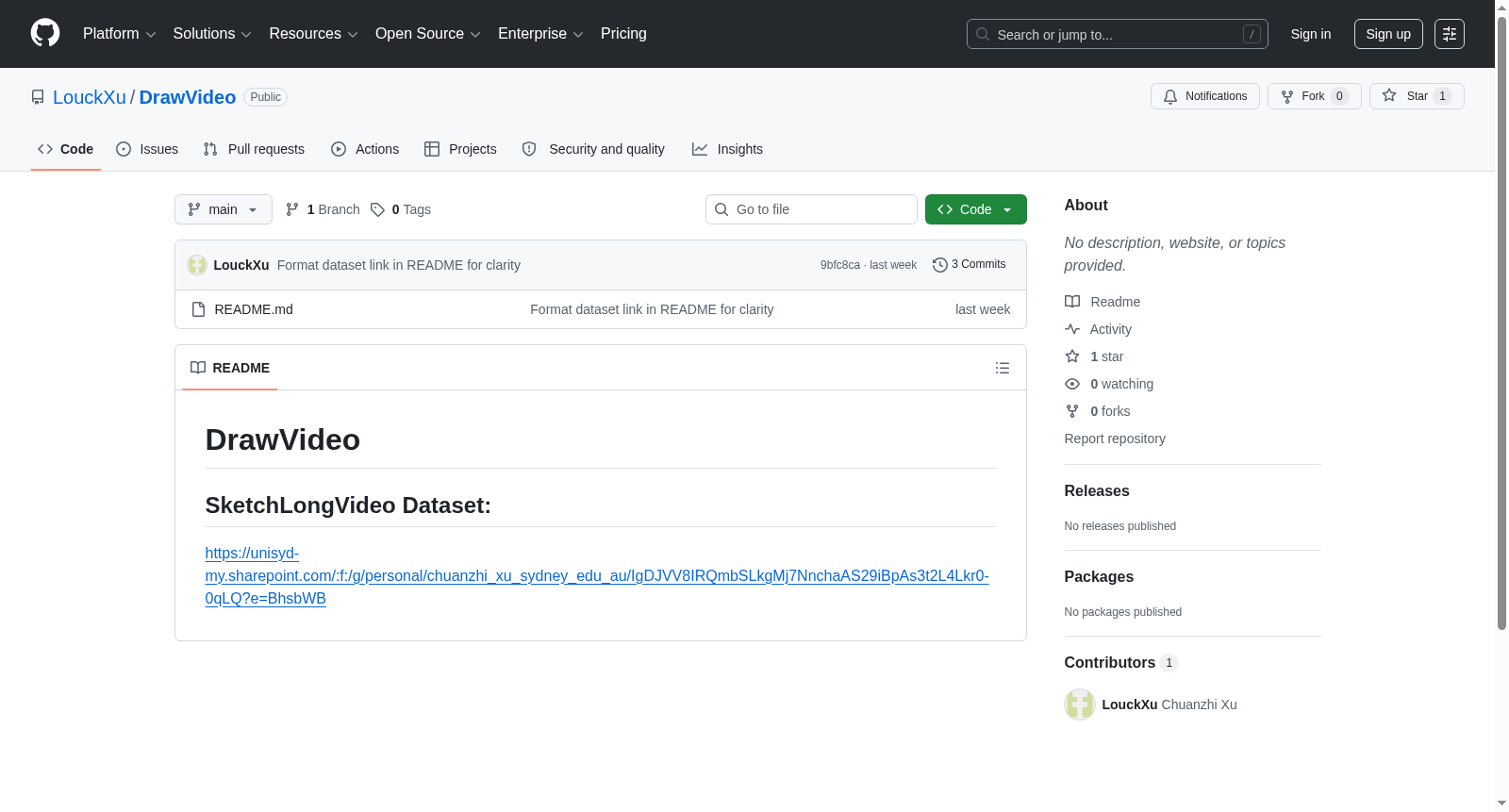Open the Projects tab
1509x812 pixels.
click(x=460, y=149)
